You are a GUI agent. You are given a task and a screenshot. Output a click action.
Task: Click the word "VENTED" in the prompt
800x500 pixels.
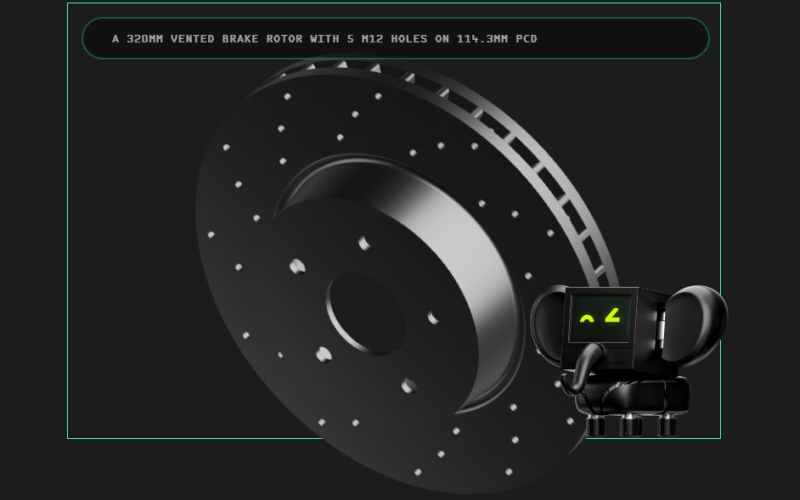[199, 39]
